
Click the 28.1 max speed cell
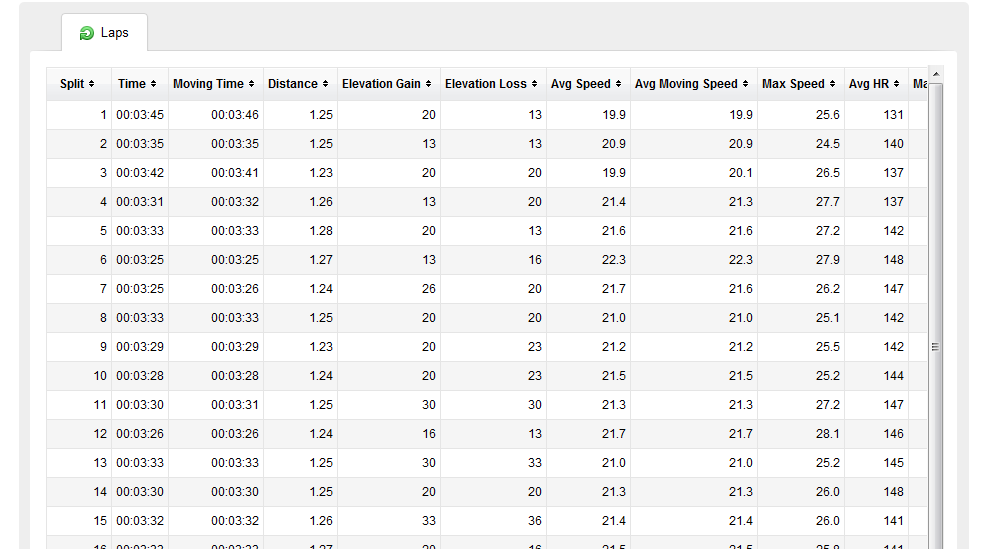point(827,434)
